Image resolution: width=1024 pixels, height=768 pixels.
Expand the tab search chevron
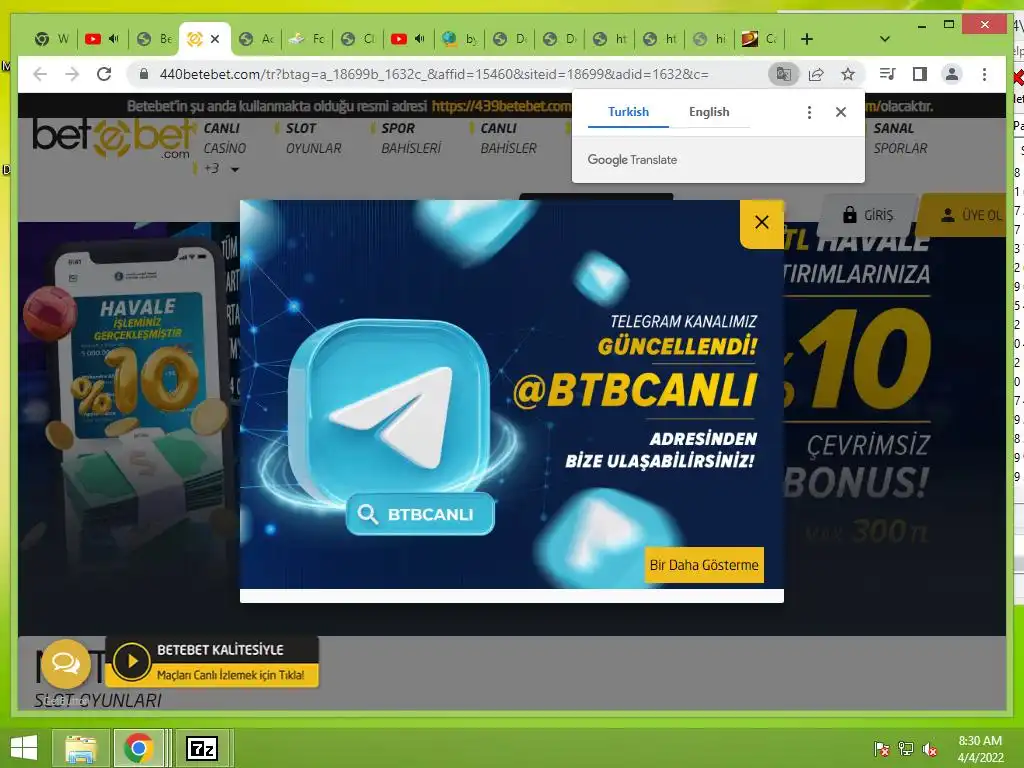point(884,39)
